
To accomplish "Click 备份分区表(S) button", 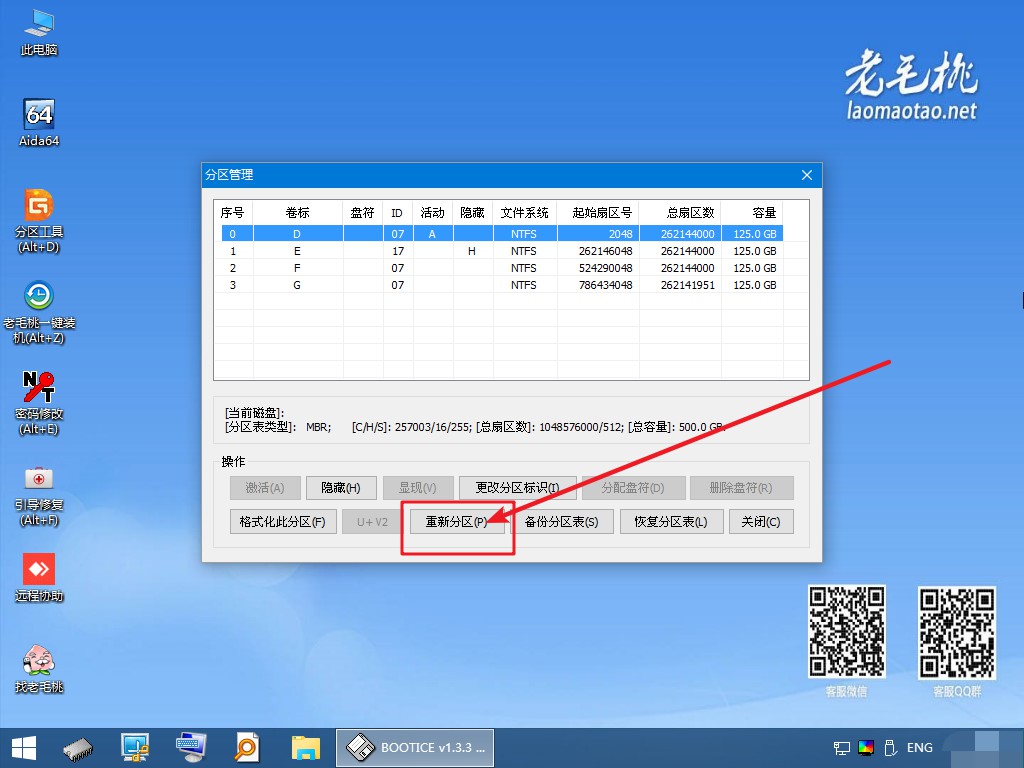I will coord(561,522).
